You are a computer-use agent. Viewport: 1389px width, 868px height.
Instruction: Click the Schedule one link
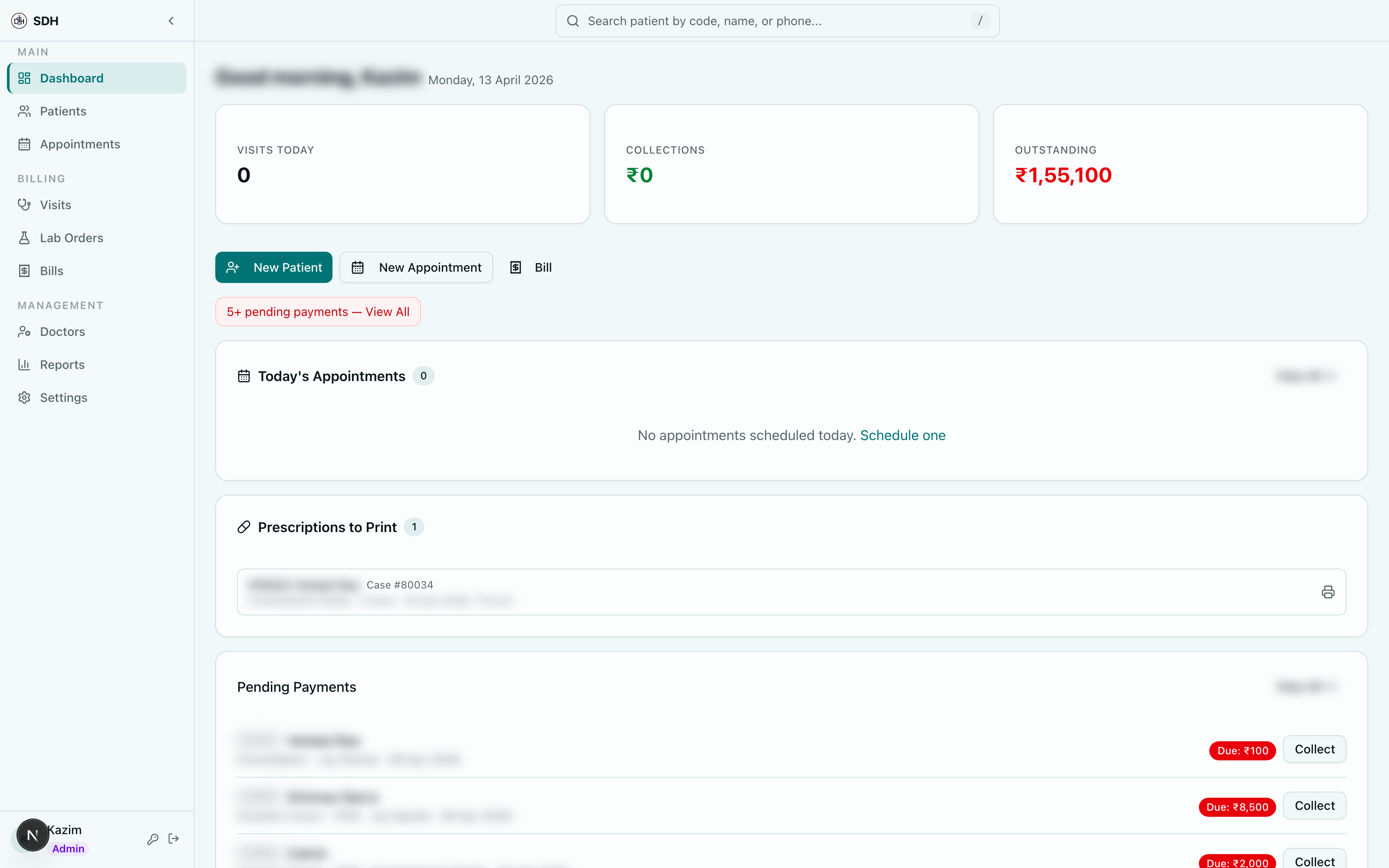point(902,435)
